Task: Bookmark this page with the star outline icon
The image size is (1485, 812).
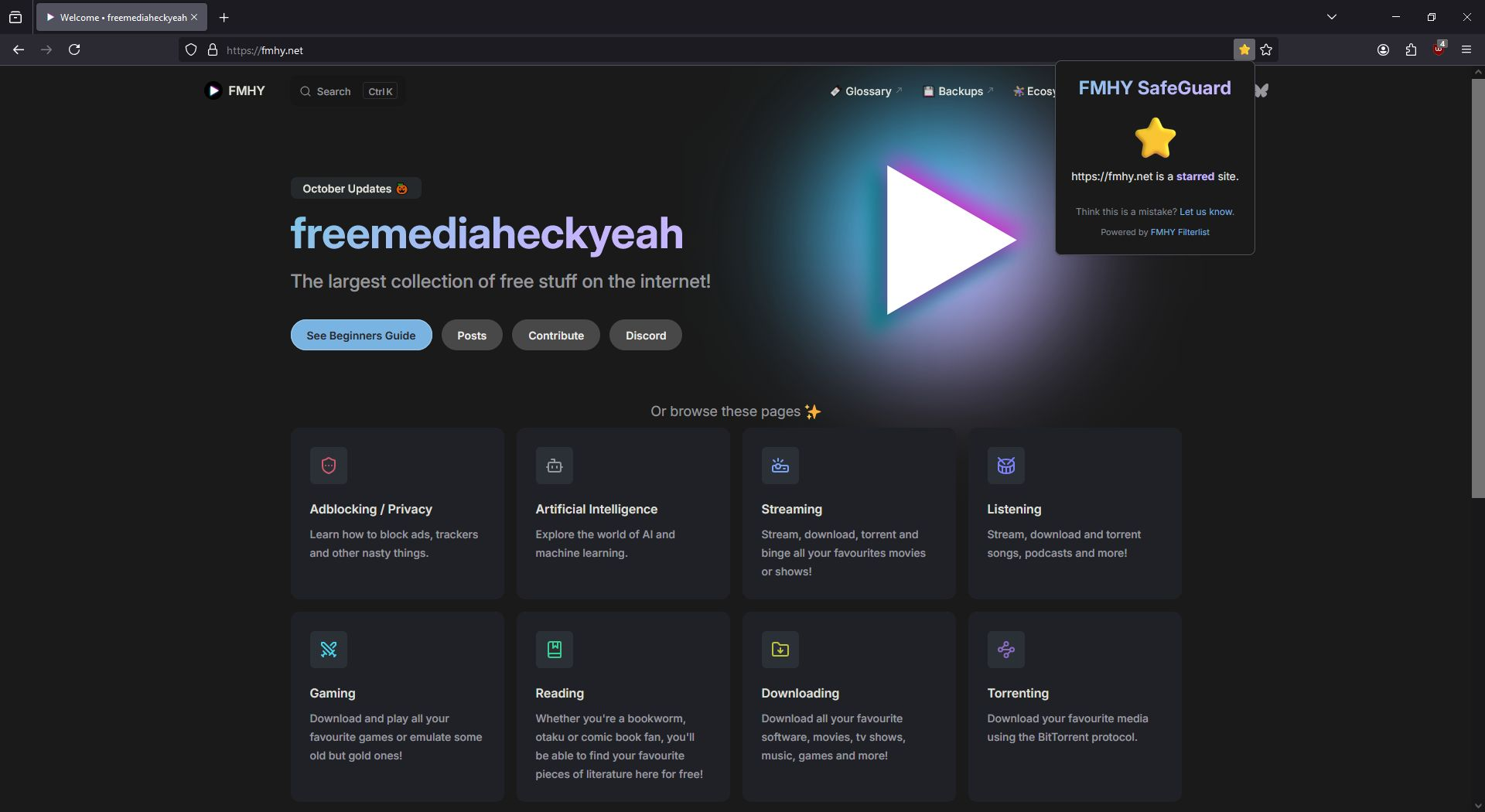Action: (x=1266, y=49)
